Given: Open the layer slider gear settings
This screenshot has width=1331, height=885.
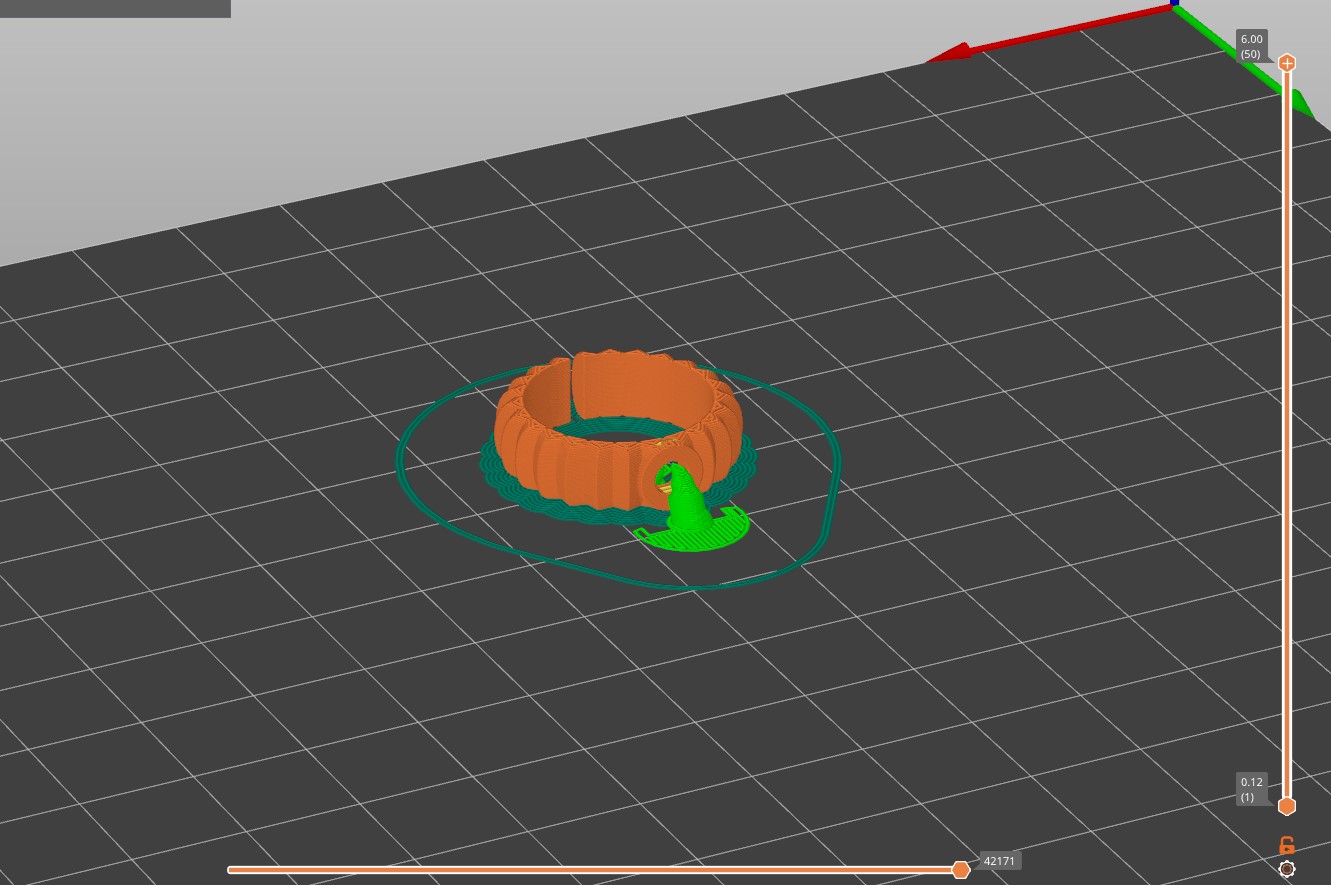Looking at the screenshot, I should [x=1287, y=870].
